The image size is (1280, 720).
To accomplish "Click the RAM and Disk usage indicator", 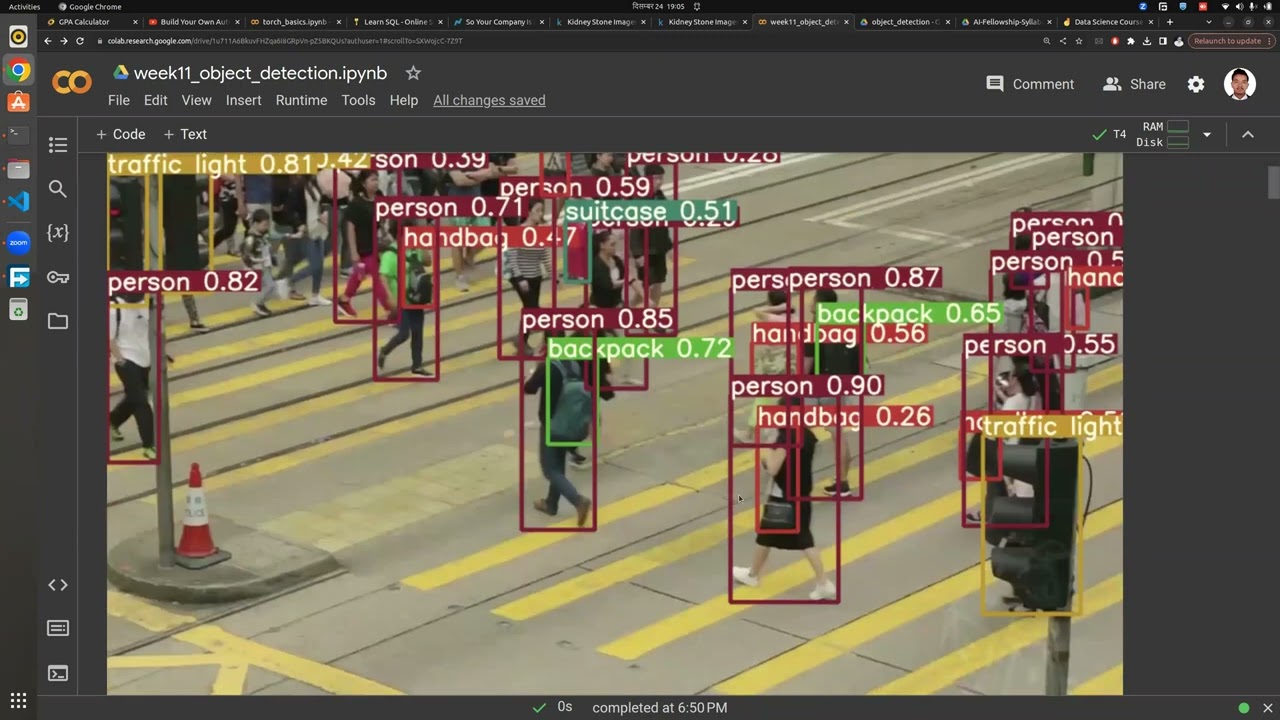I will [1163, 134].
